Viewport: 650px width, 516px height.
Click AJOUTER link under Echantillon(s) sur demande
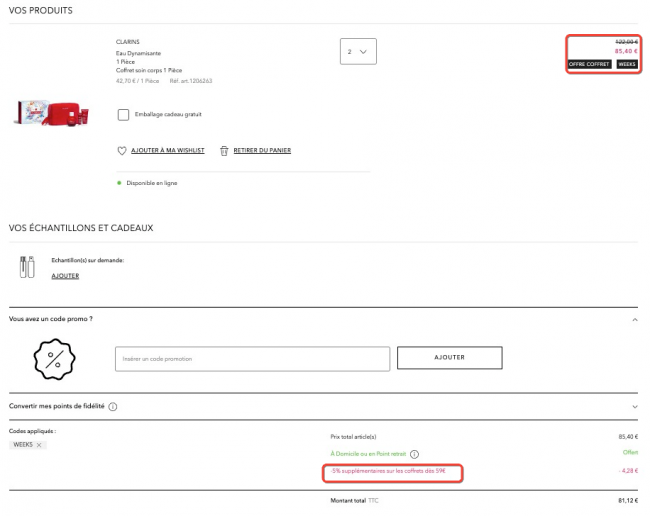[65, 276]
